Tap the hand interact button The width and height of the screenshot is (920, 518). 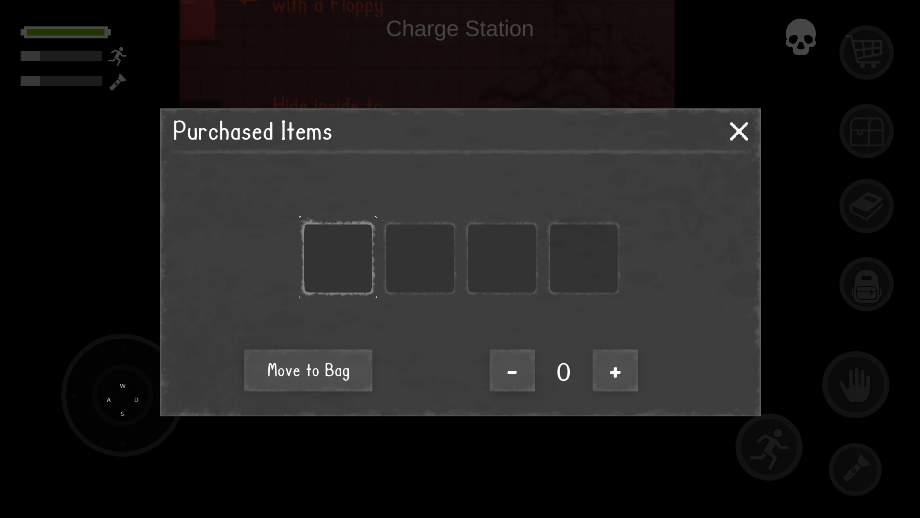tap(855, 385)
